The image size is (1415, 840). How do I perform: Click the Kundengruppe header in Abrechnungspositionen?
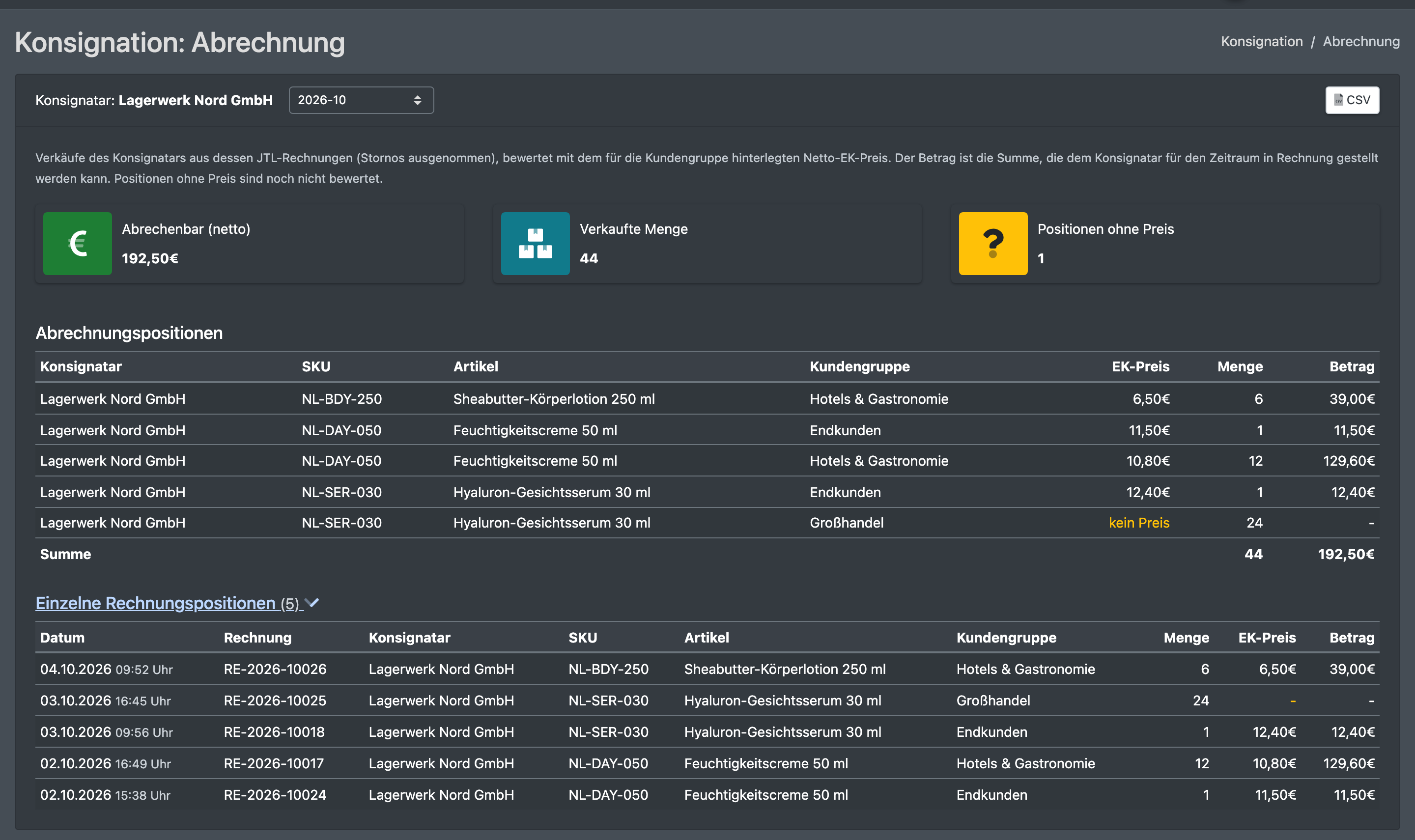(859, 366)
